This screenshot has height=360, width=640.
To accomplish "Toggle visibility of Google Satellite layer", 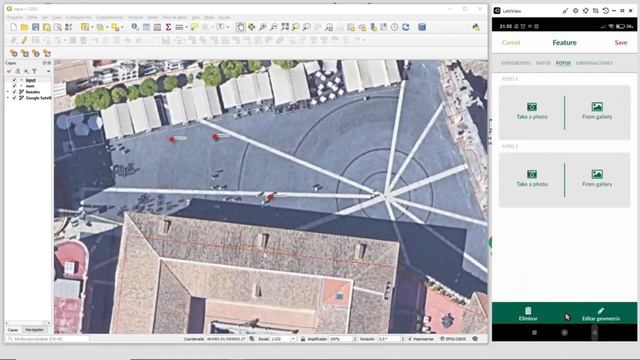I will (14, 98).
